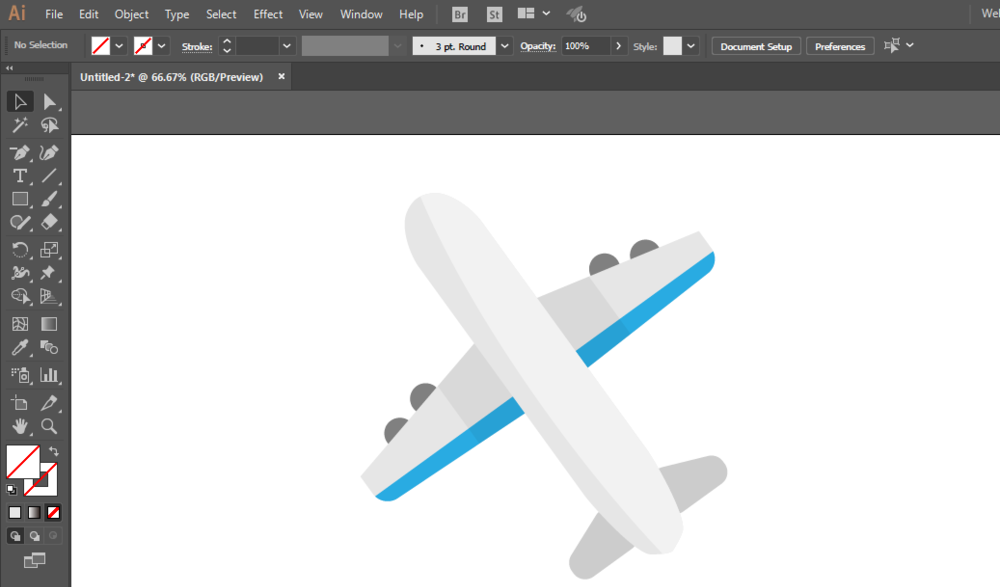The width and height of the screenshot is (1000, 587).
Task: Select the Zoom magnifier tool
Action: pos(49,426)
